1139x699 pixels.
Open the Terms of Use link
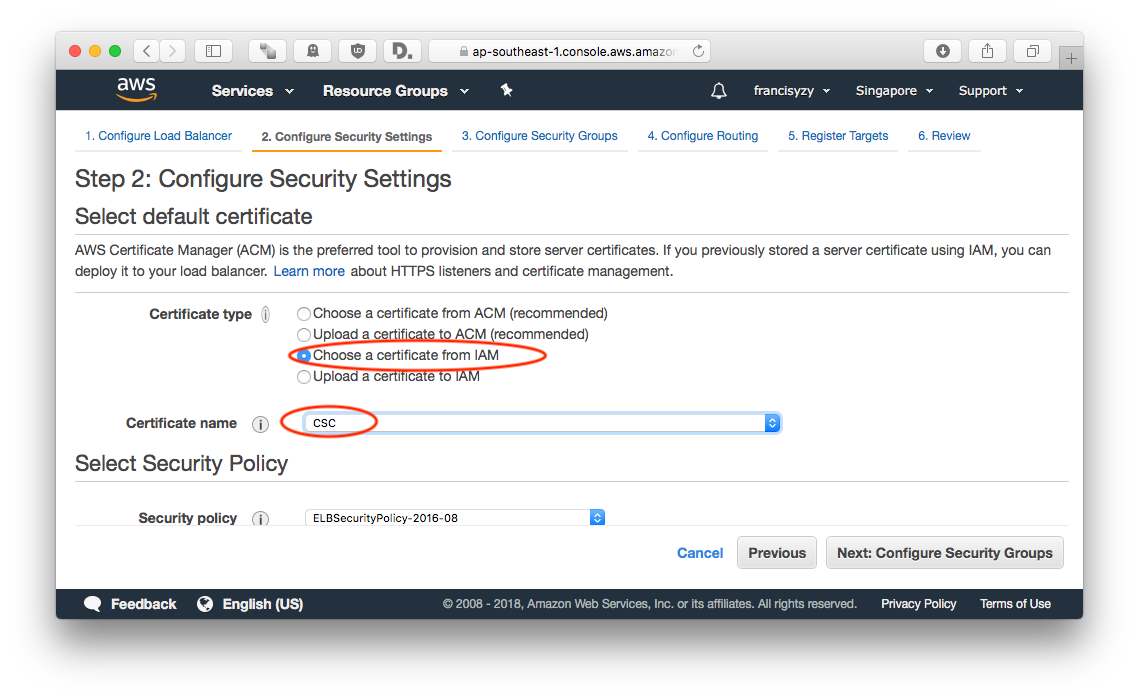(1015, 604)
